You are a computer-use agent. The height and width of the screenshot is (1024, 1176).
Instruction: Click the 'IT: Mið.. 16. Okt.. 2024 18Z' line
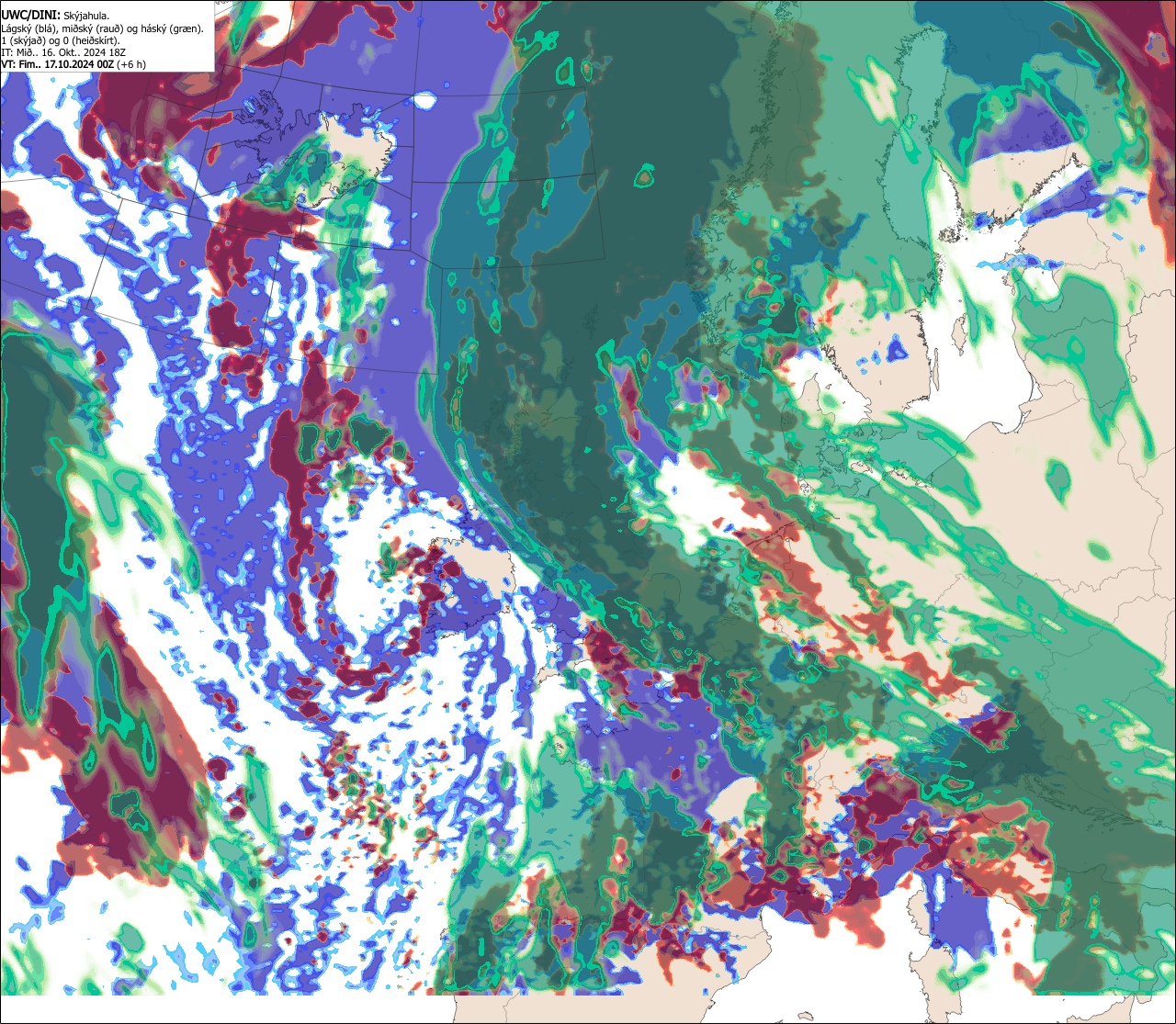pos(63,52)
